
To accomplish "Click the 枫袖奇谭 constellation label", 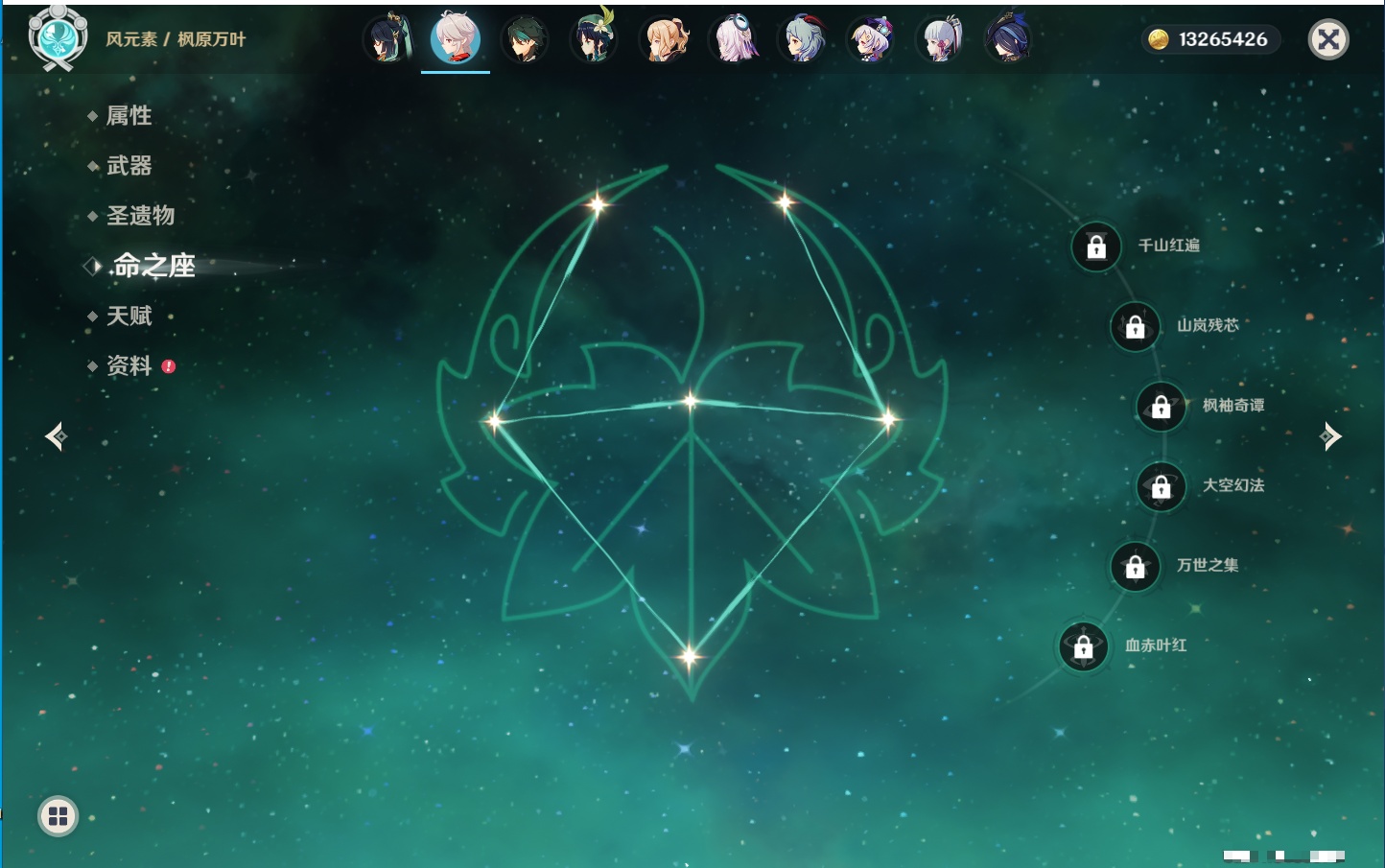I will (1234, 406).
